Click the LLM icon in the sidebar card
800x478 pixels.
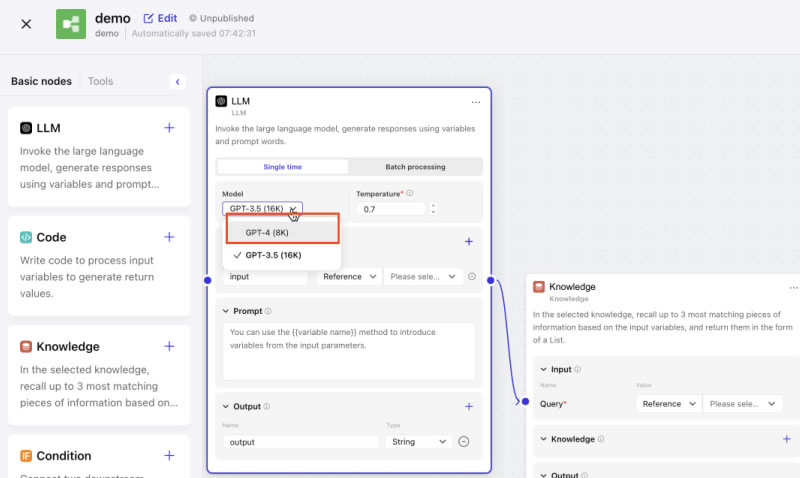[x=26, y=128]
